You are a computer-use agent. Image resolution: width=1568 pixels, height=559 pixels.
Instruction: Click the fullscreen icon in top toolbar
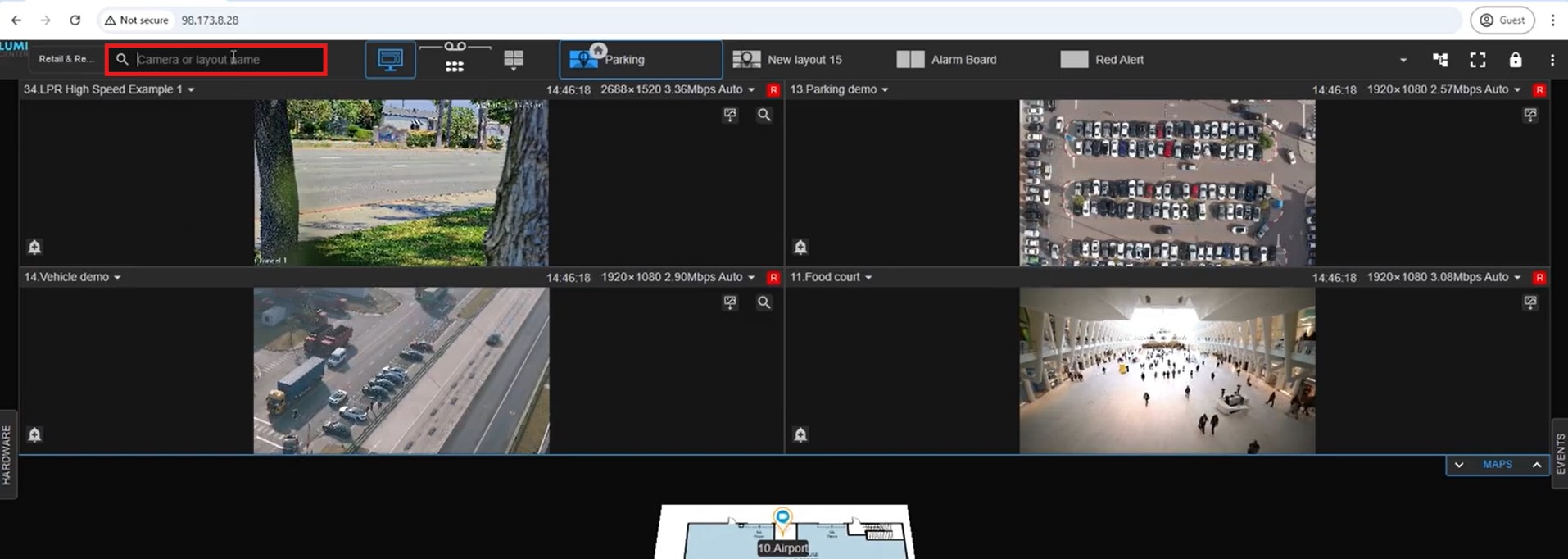(x=1477, y=60)
